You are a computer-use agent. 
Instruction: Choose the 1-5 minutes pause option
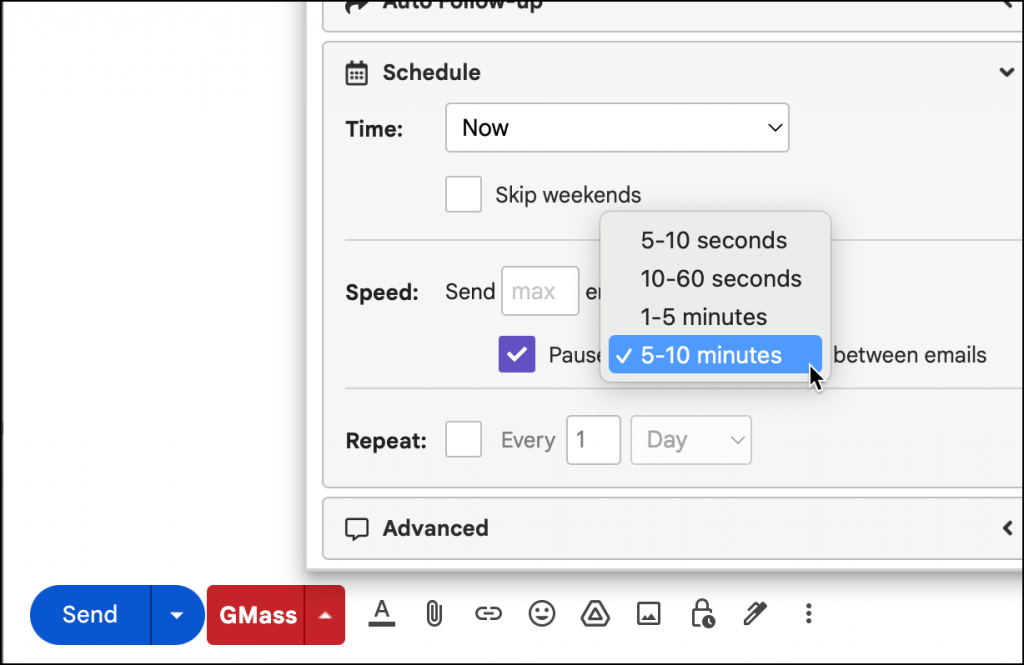[x=704, y=317]
